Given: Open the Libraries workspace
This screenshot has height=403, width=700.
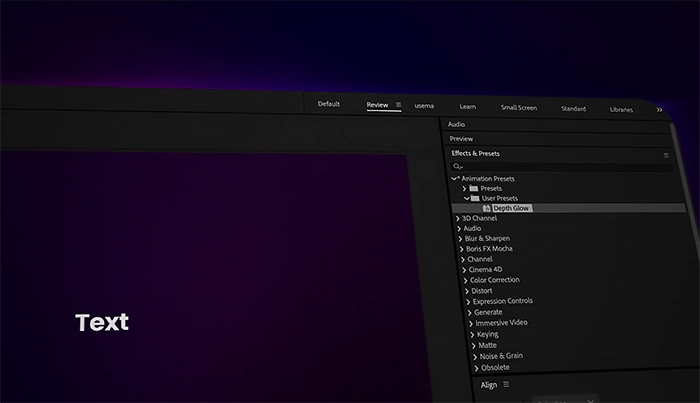Looking at the screenshot, I should point(621,109).
